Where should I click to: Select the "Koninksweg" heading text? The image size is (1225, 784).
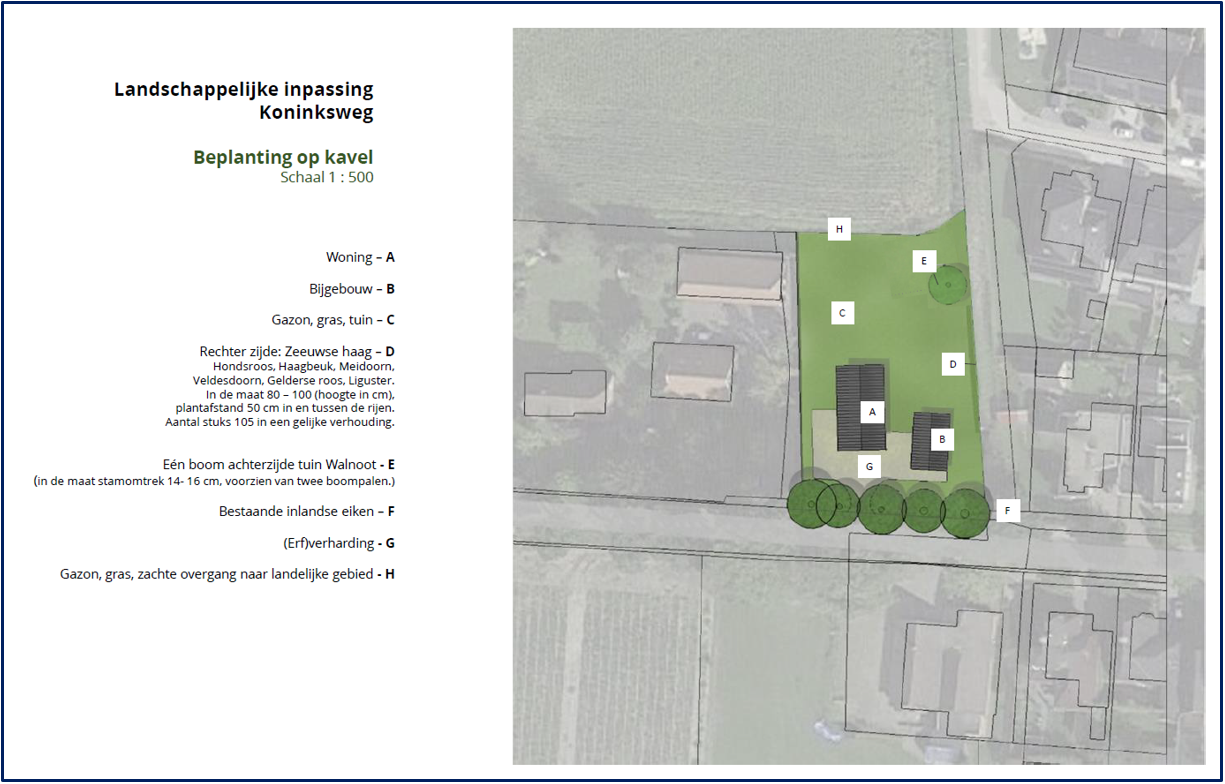point(316,112)
